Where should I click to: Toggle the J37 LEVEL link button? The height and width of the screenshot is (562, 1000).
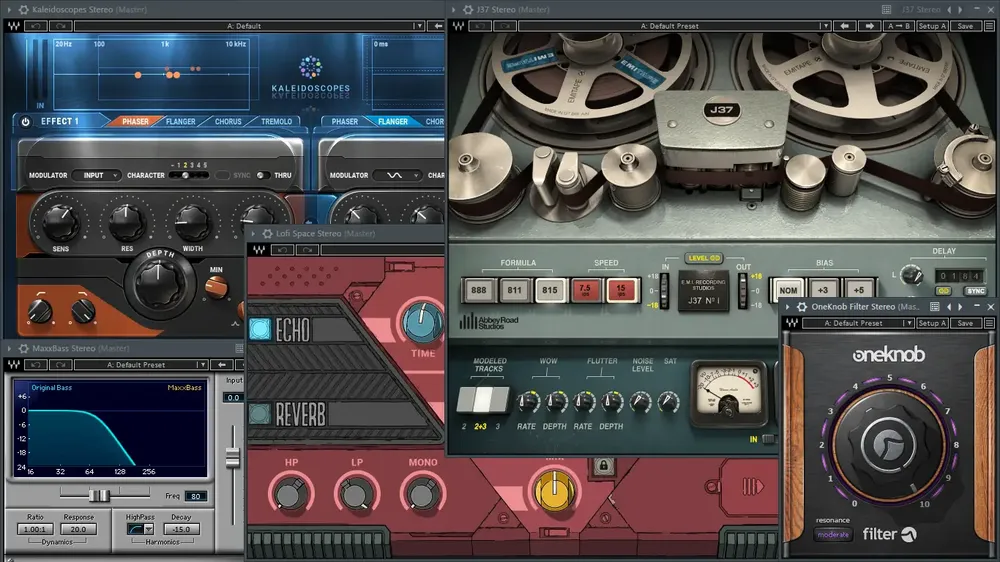click(x=704, y=258)
